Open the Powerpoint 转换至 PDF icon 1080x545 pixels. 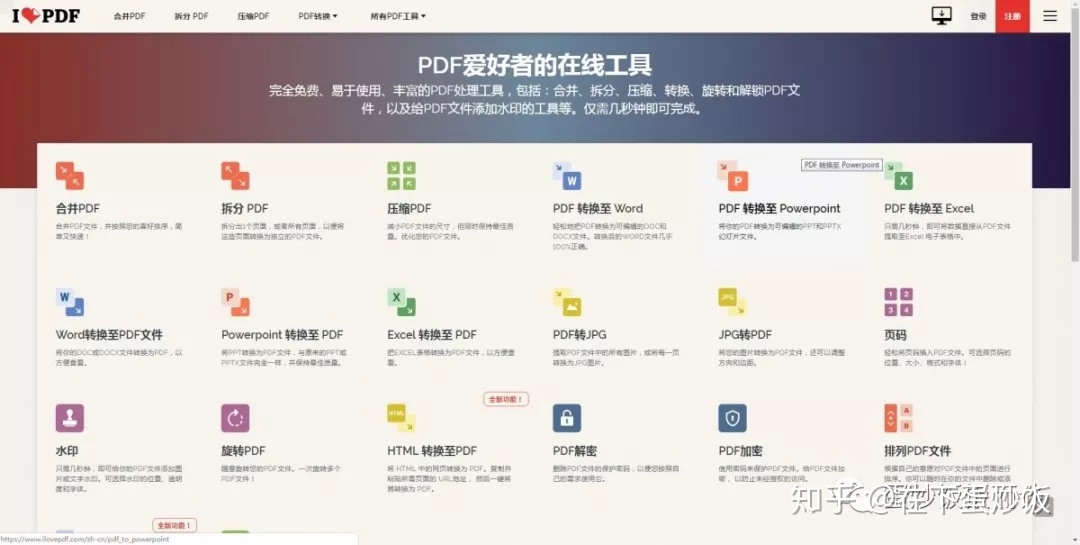point(235,302)
